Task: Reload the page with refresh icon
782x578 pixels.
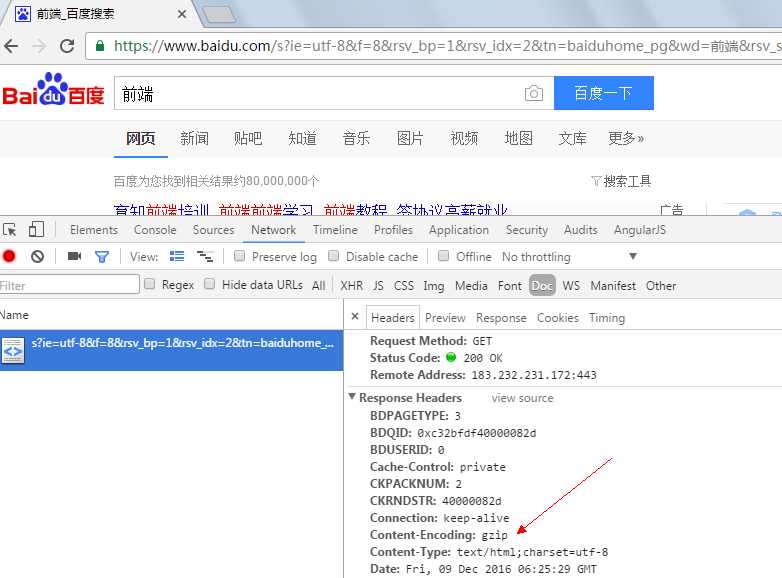Action: click(x=67, y=46)
